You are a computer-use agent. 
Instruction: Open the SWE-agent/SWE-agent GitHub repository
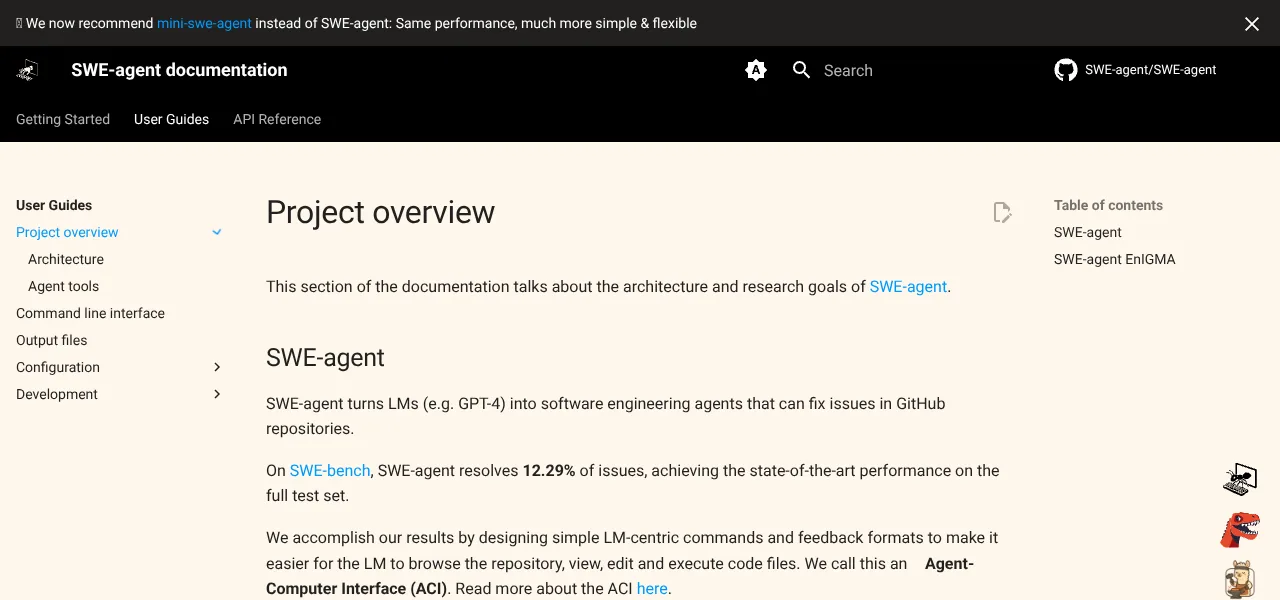tap(1136, 70)
